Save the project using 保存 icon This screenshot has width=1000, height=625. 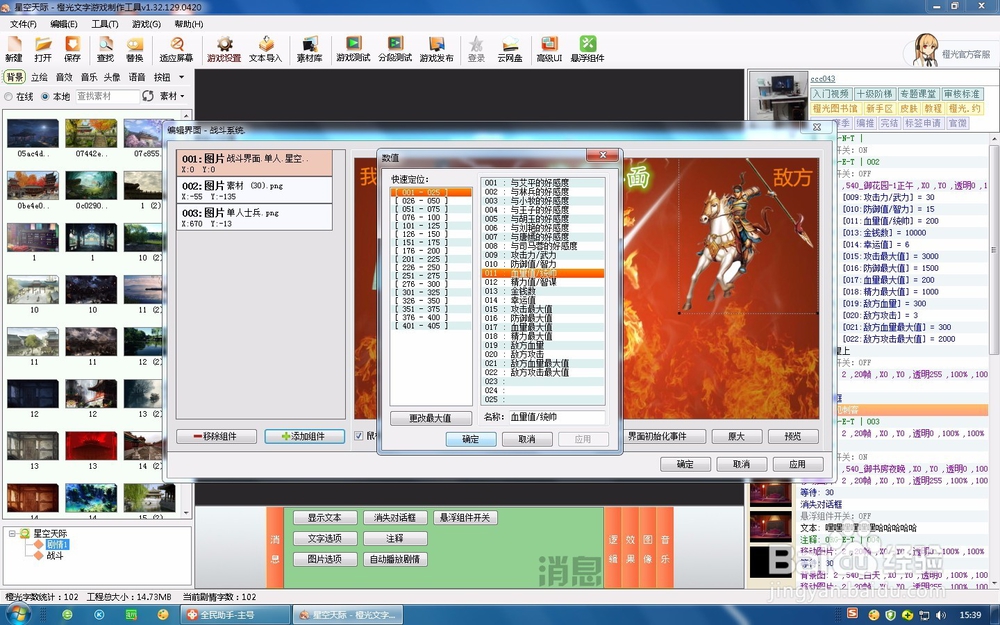click(72, 49)
